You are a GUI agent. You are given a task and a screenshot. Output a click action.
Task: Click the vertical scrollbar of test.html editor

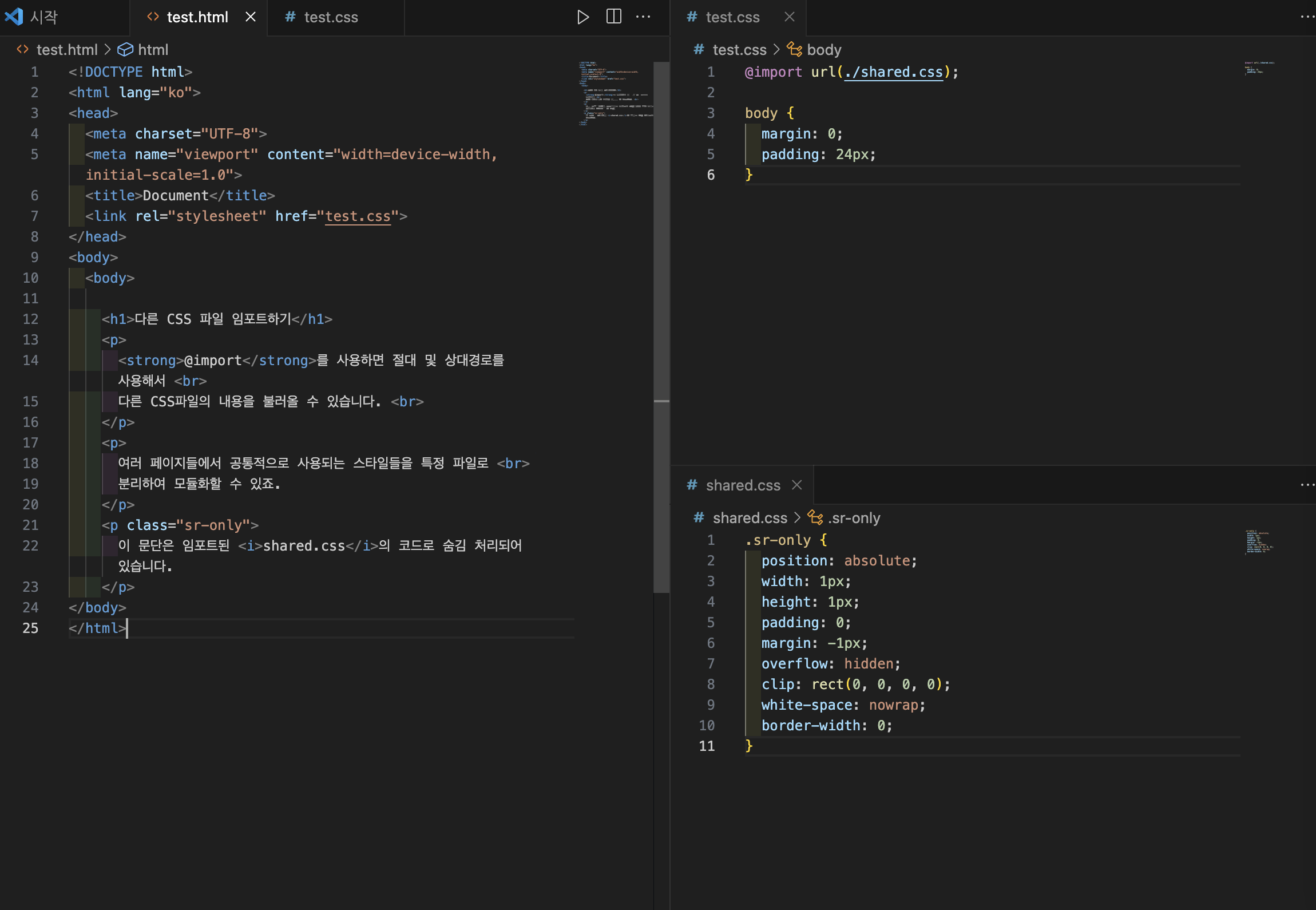click(x=661, y=326)
